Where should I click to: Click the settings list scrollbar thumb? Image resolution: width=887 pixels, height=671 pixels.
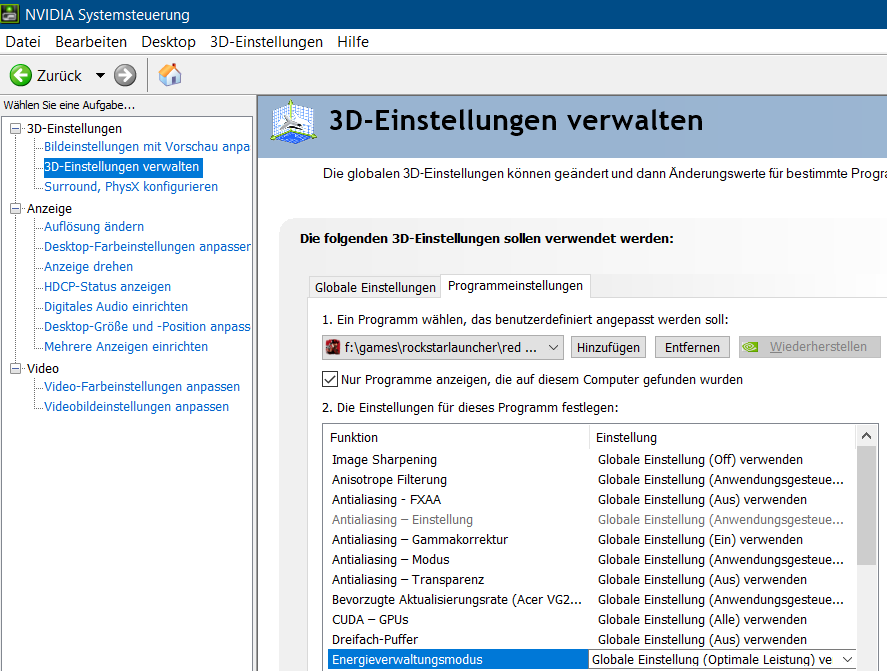point(866,505)
